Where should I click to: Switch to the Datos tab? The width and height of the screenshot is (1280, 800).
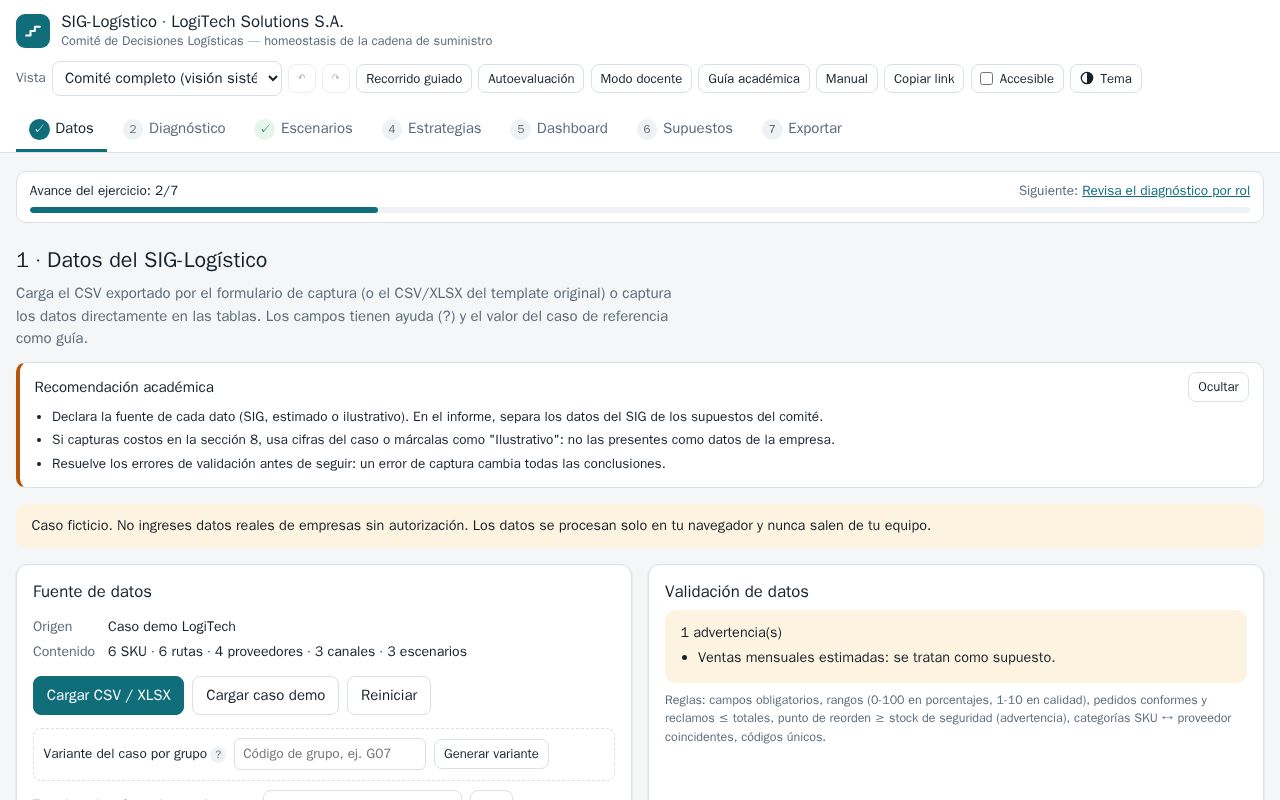pos(61,129)
